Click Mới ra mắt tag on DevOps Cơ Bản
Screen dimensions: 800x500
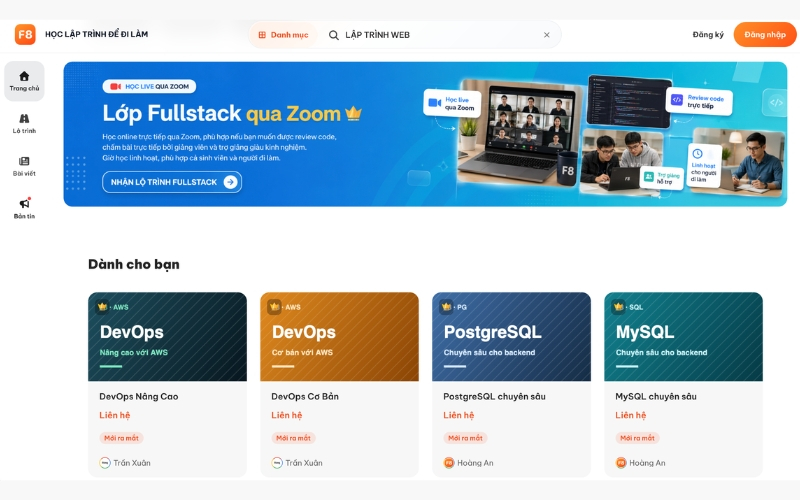[293, 438]
